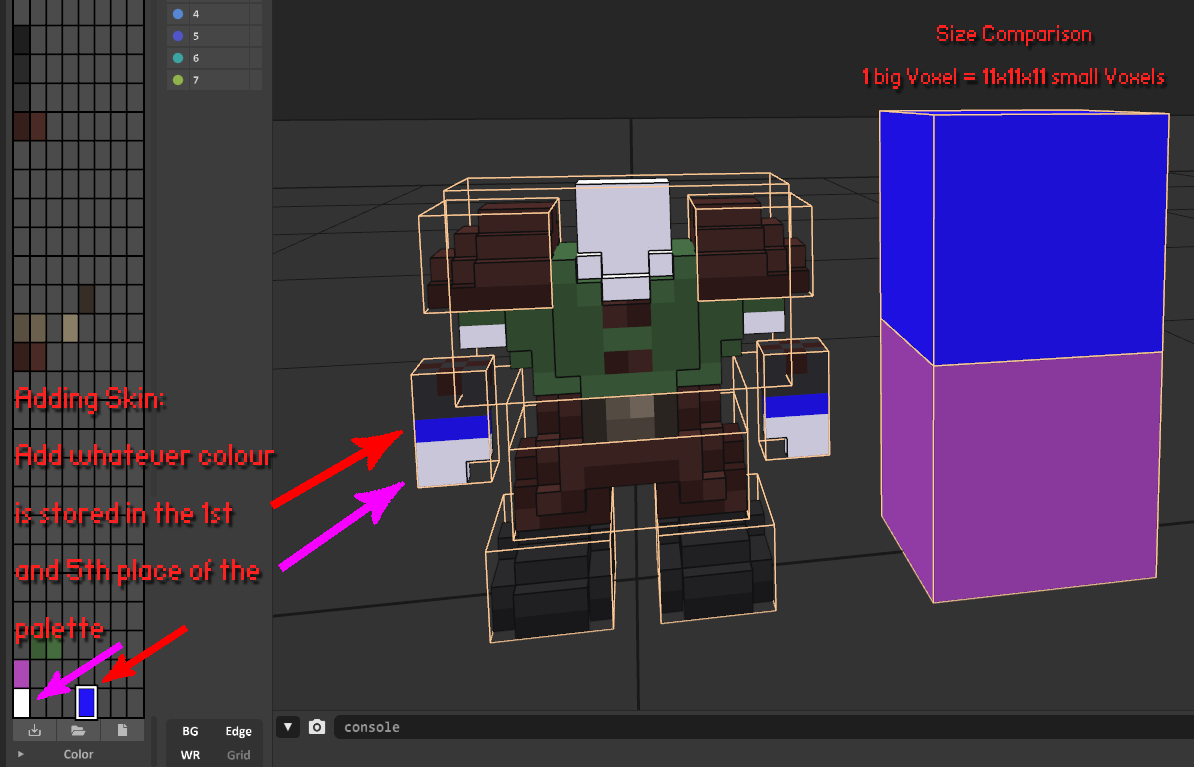
Task: Toggle the Edge display option
Action: tap(238, 732)
